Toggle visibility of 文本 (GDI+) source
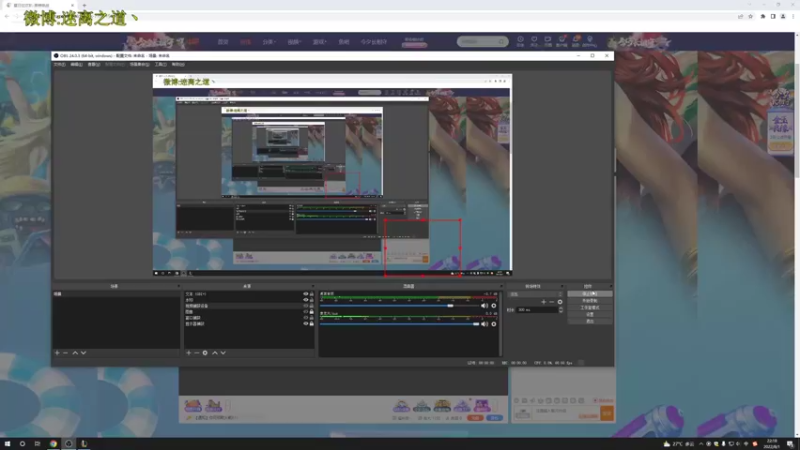 click(x=306, y=294)
